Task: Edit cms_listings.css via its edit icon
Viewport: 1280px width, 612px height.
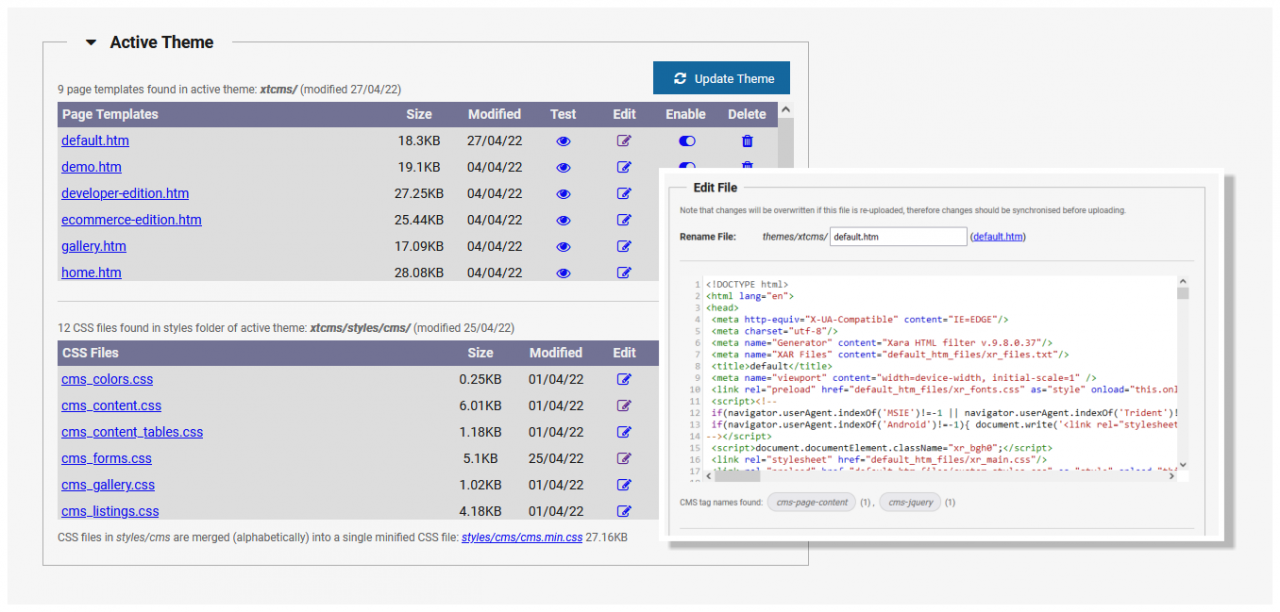Action: click(x=624, y=511)
